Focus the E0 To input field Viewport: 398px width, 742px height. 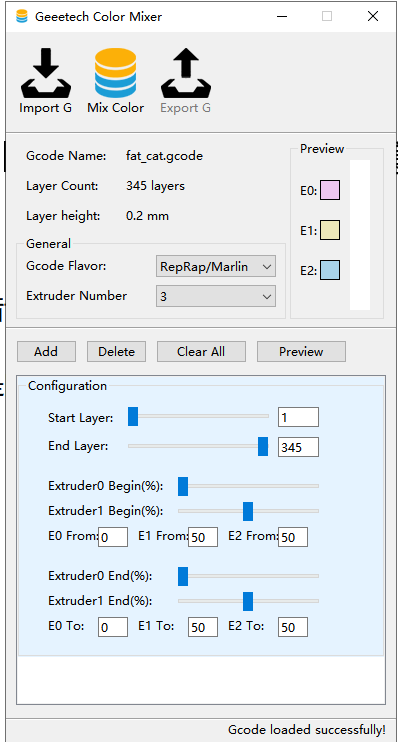(x=113, y=627)
